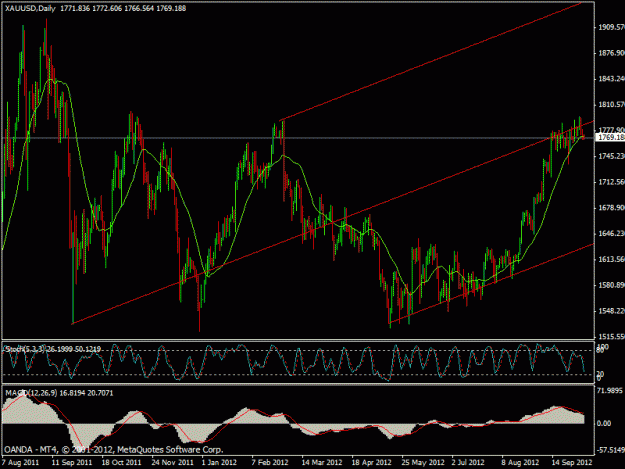Select the upper red channel trendline

430,62
